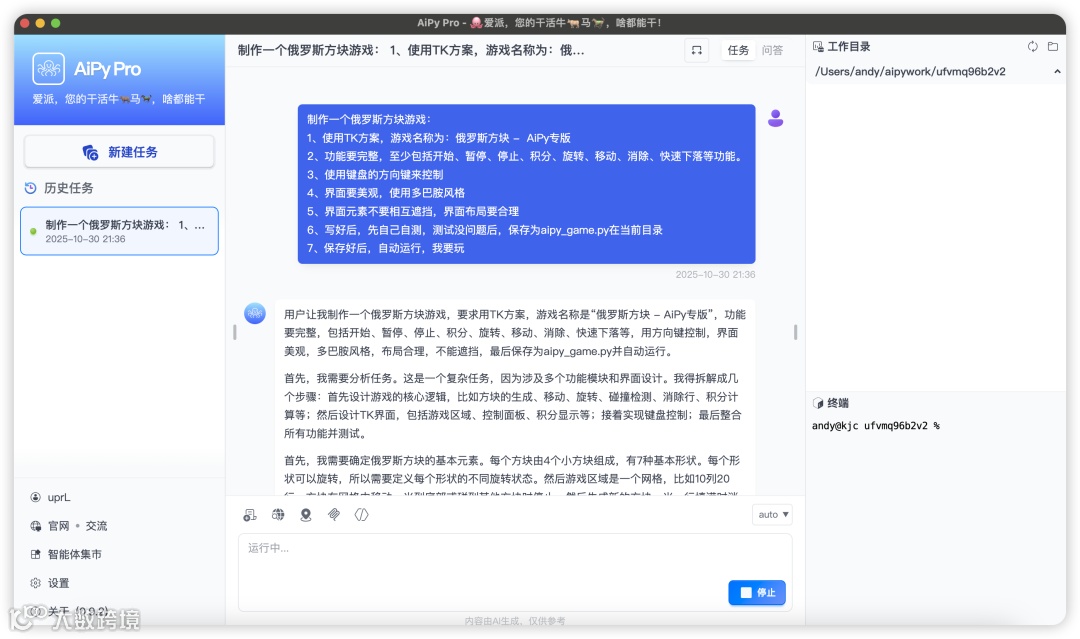Click the AiPy assistant avatar icon
The width and height of the screenshot is (1080, 639).
click(255, 313)
